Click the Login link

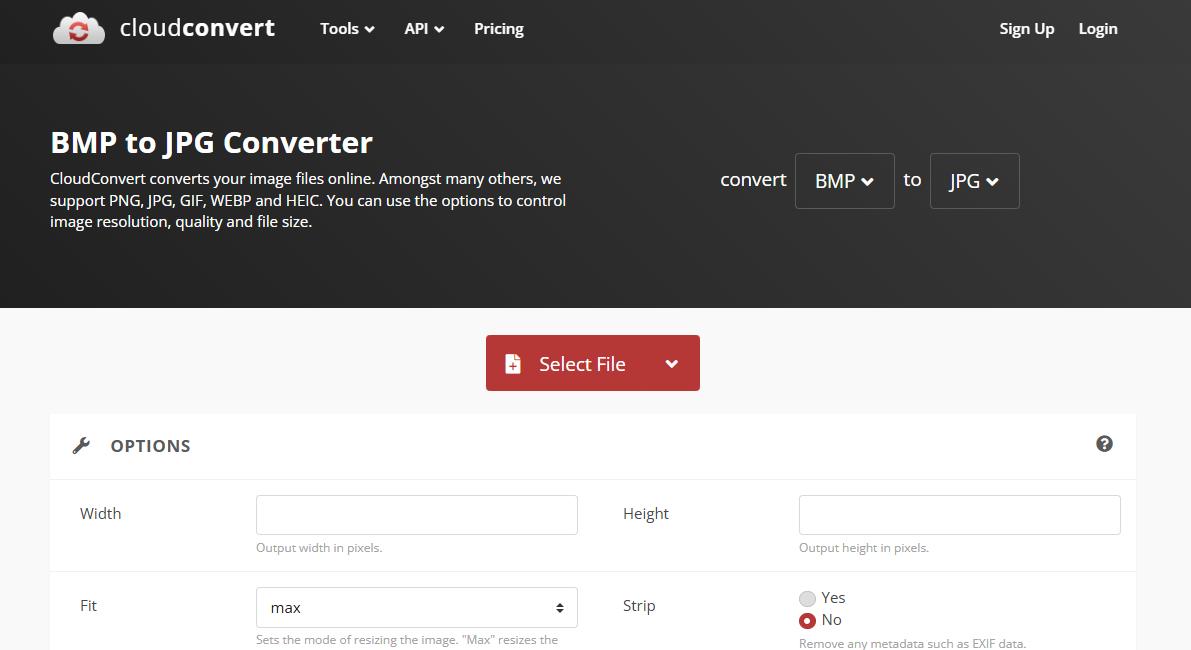1097,29
